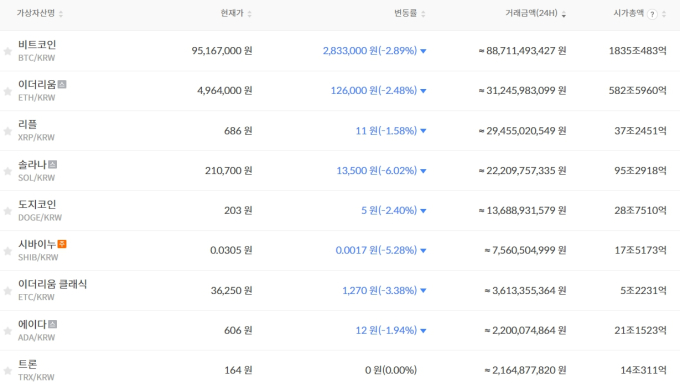The height and width of the screenshot is (388, 680).
Task: Click TRX change 0 원(0.00%)
Action: [391, 370]
